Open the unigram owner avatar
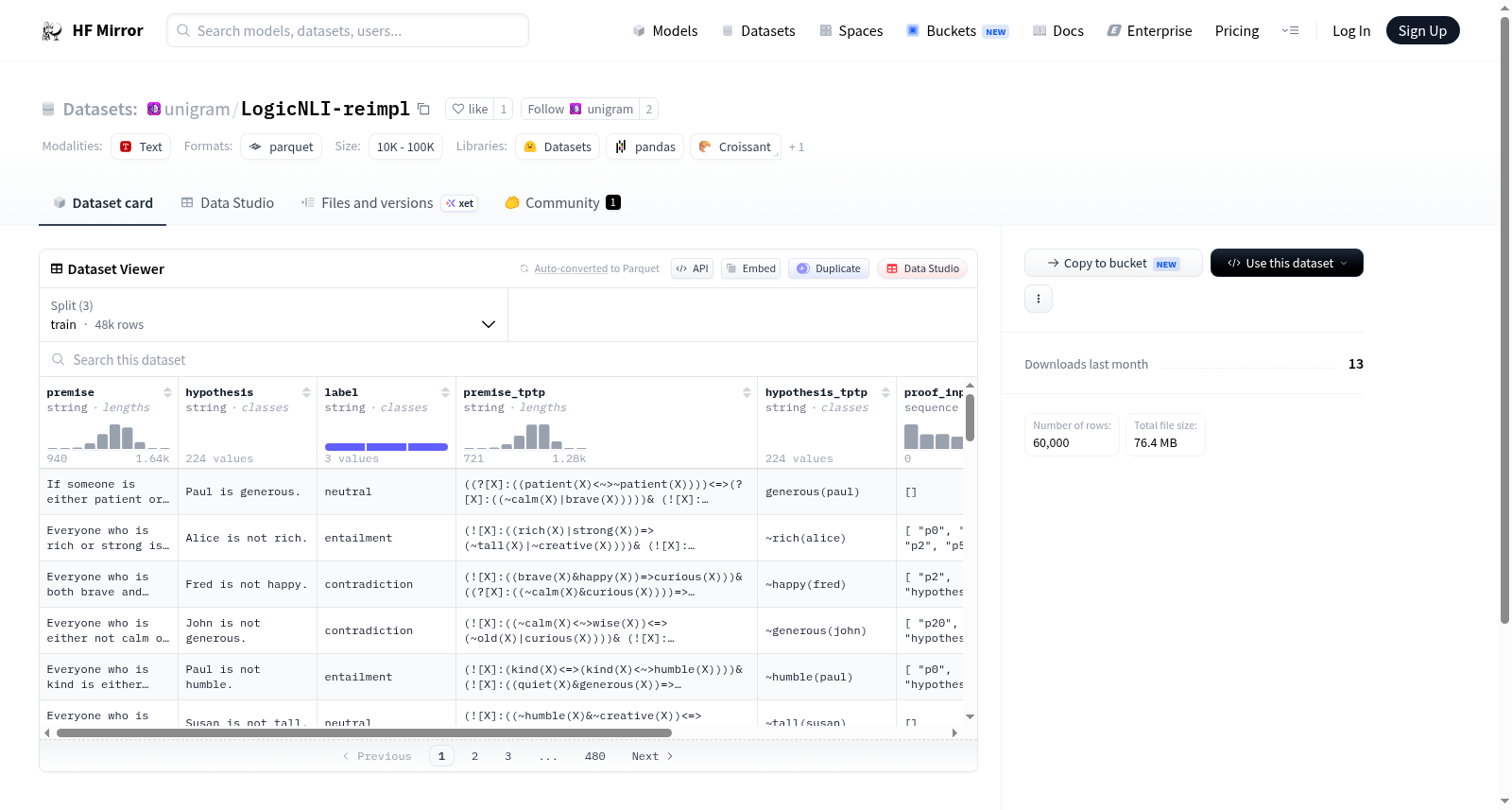Viewport: 1512px width, 810px height. coord(154,109)
